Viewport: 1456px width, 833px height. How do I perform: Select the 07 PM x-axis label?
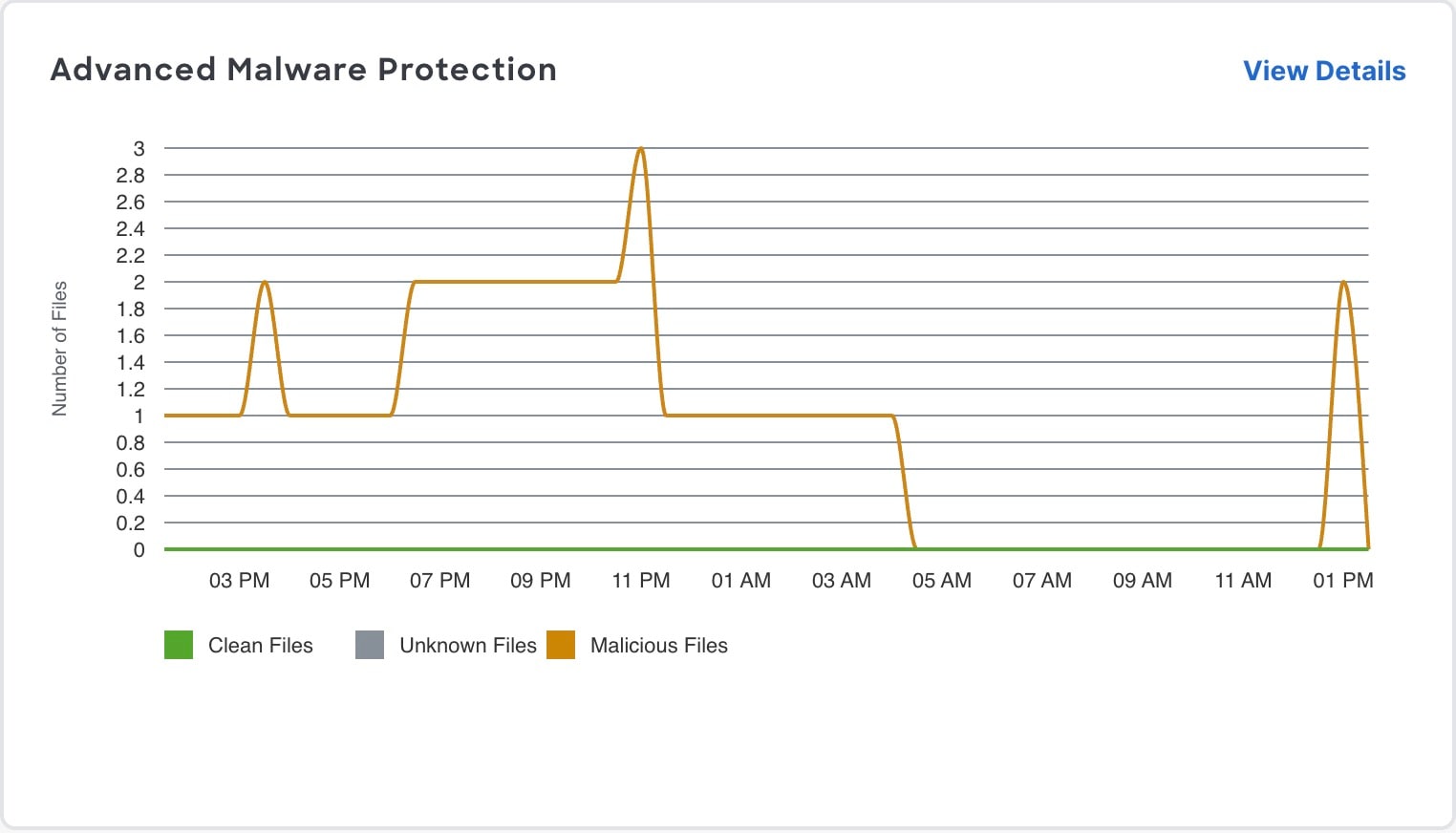coord(439,581)
